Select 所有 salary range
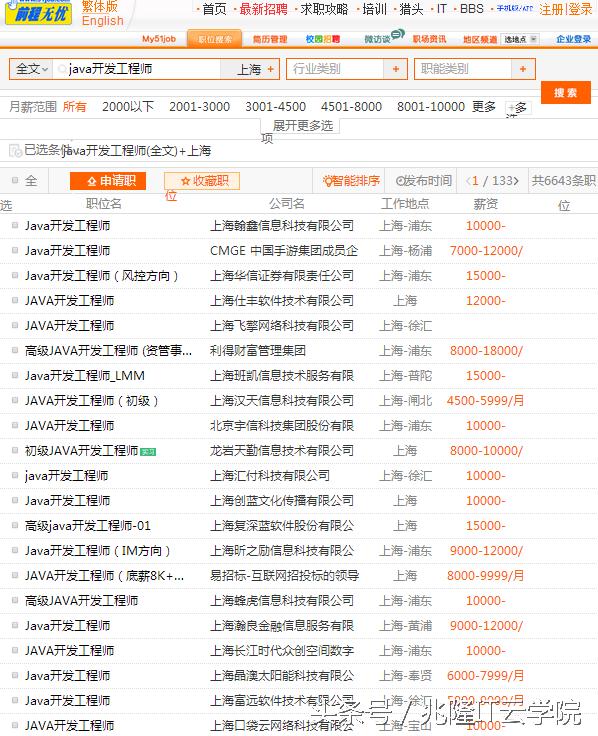The image size is (598, 736). coord(75,107)
